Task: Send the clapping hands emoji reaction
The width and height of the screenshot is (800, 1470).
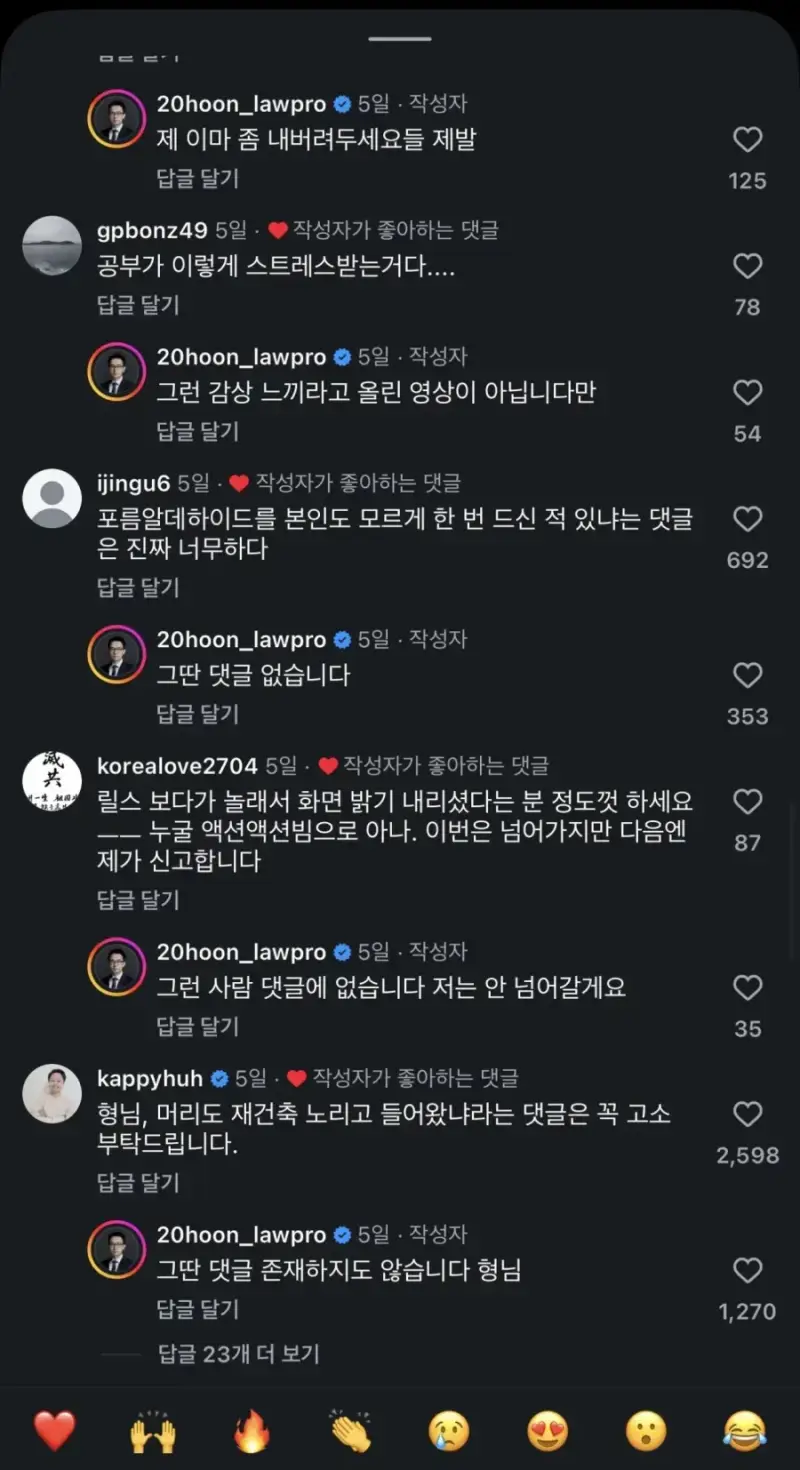Action: pos(350,1432)
